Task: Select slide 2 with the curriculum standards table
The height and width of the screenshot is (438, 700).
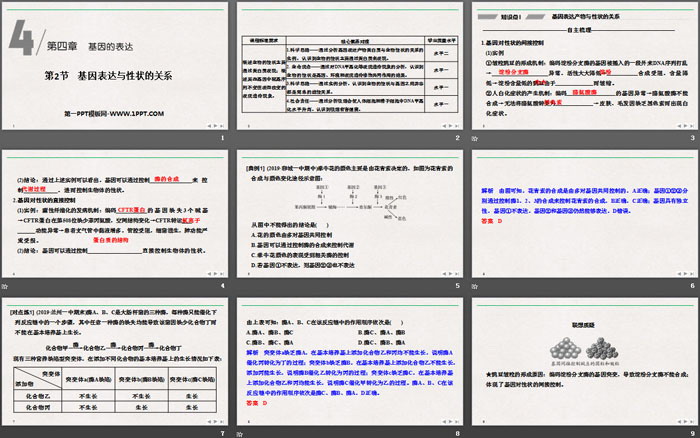Action: 350,66
